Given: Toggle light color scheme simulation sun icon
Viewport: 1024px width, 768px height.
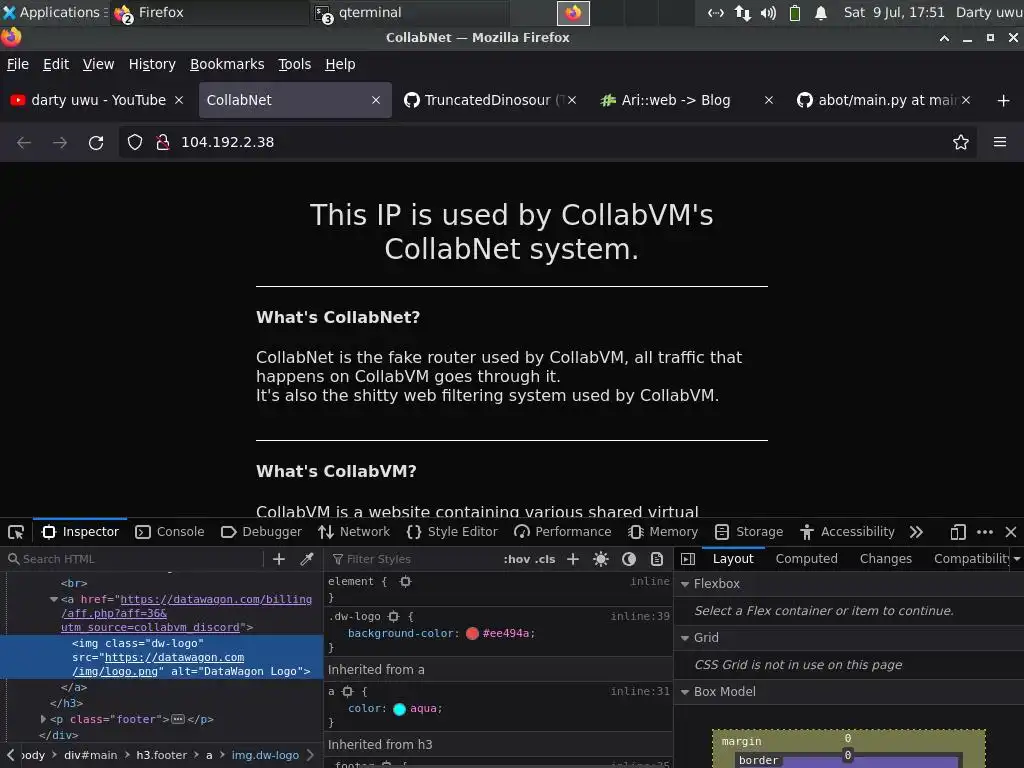Looking at the screenshot, I should point(601,559).
